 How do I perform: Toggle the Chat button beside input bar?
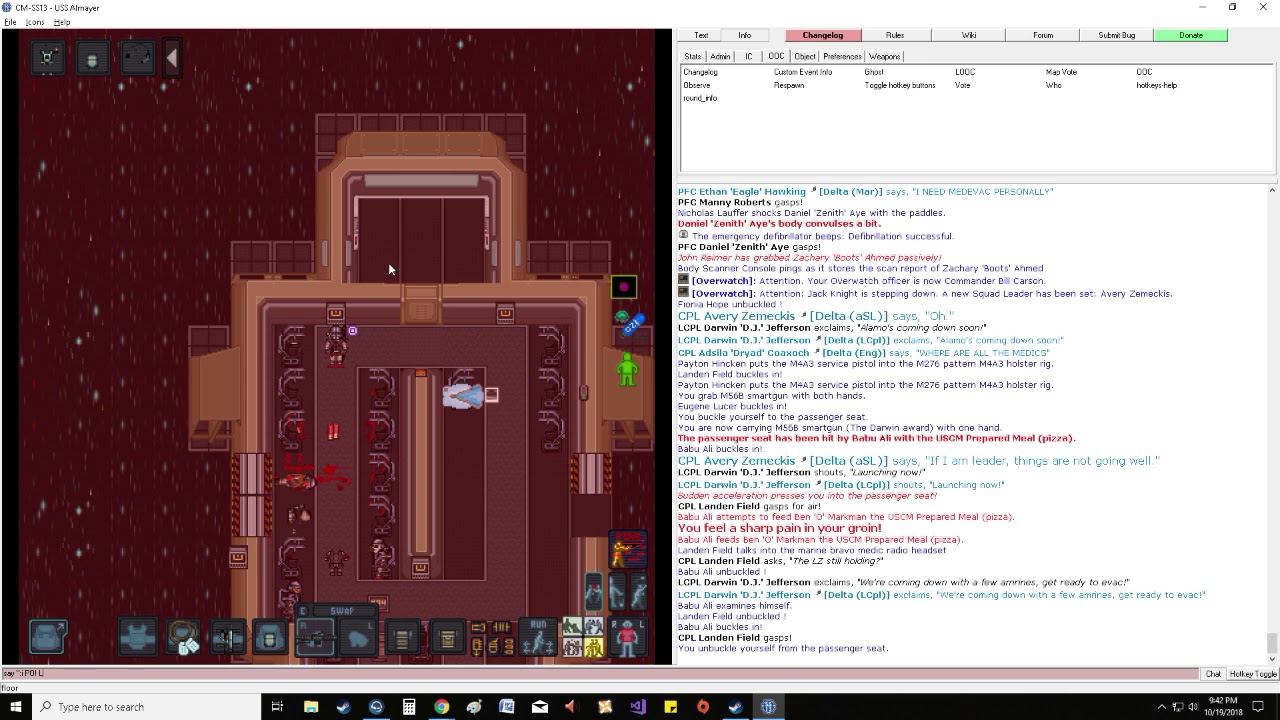click(x=1213, y=674)
